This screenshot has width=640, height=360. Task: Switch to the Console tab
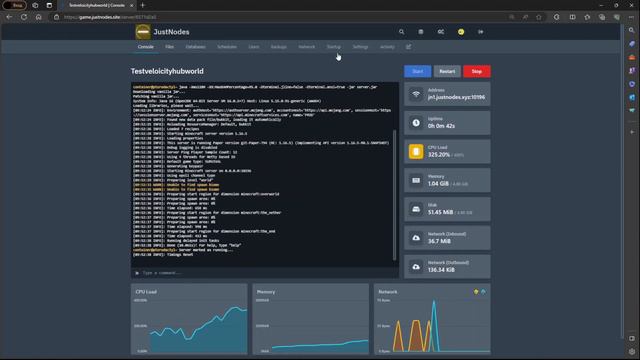(x=146, y=47)
